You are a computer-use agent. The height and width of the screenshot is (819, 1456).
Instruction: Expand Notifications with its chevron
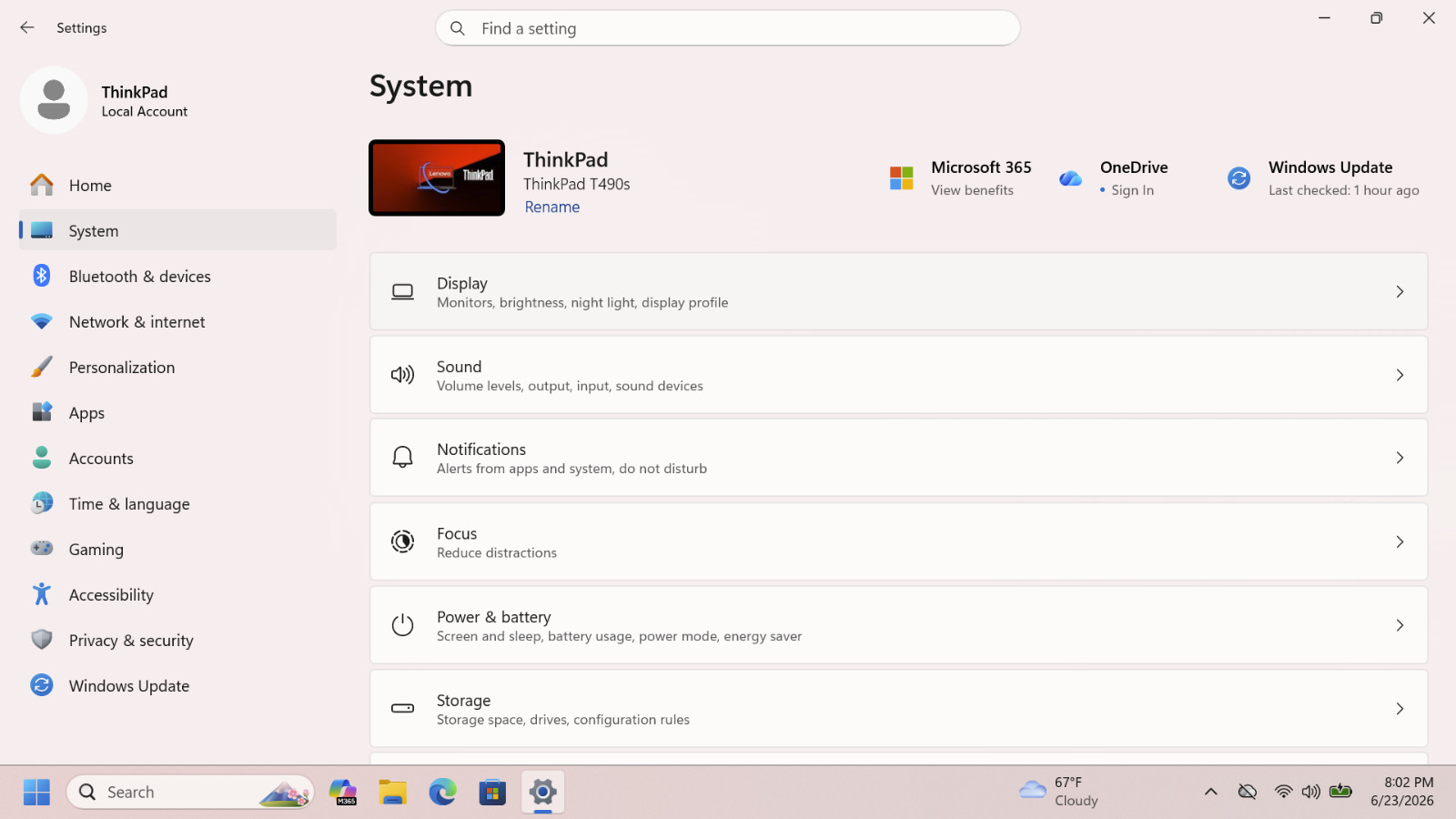[1400, 458]
